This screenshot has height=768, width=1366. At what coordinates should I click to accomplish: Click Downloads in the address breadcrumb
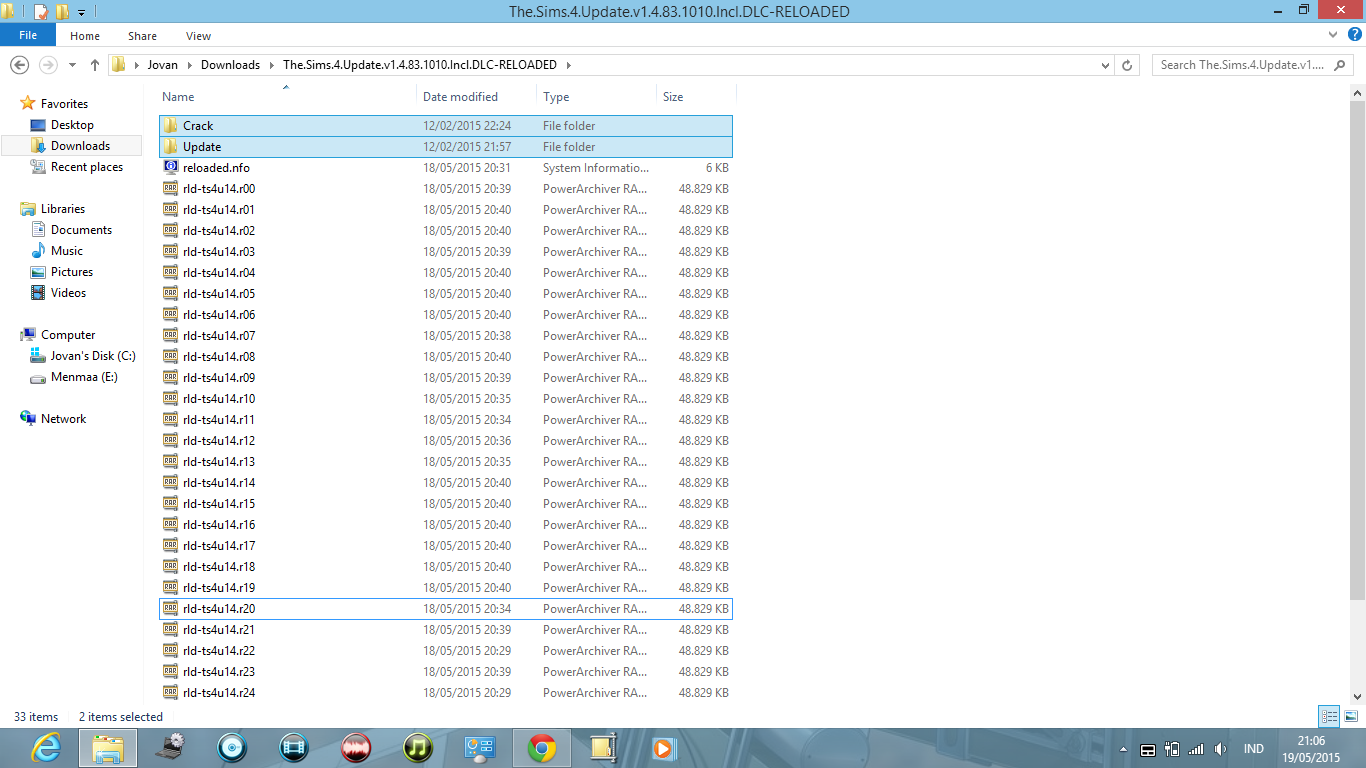point(230,65)
